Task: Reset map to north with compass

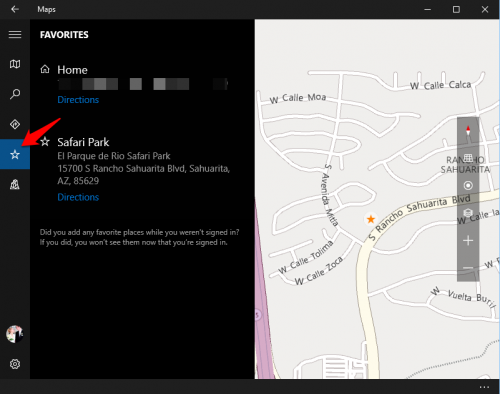Action: point(468,131)
